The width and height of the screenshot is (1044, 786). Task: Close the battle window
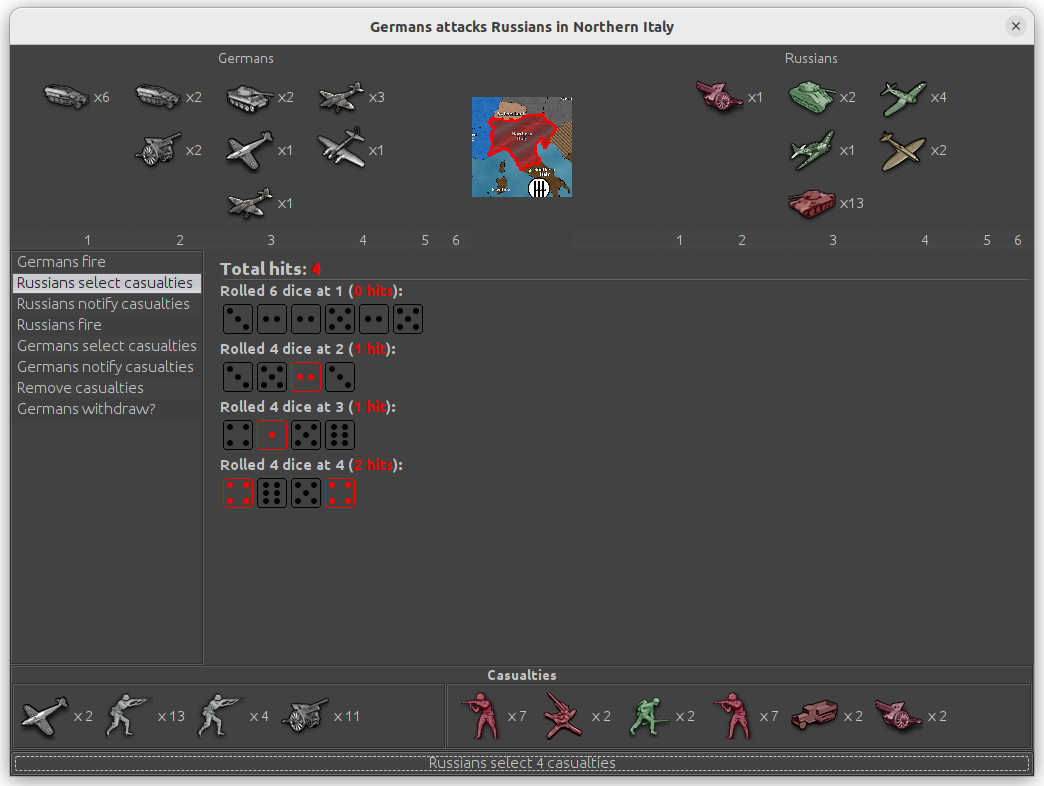pyautogui.click(x=1016, y=26)
